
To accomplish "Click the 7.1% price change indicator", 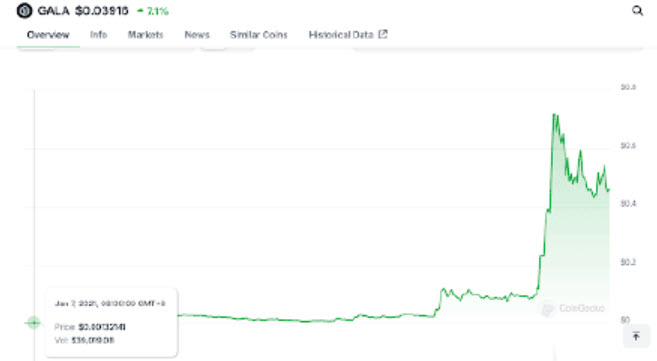I will pos(153,11).
